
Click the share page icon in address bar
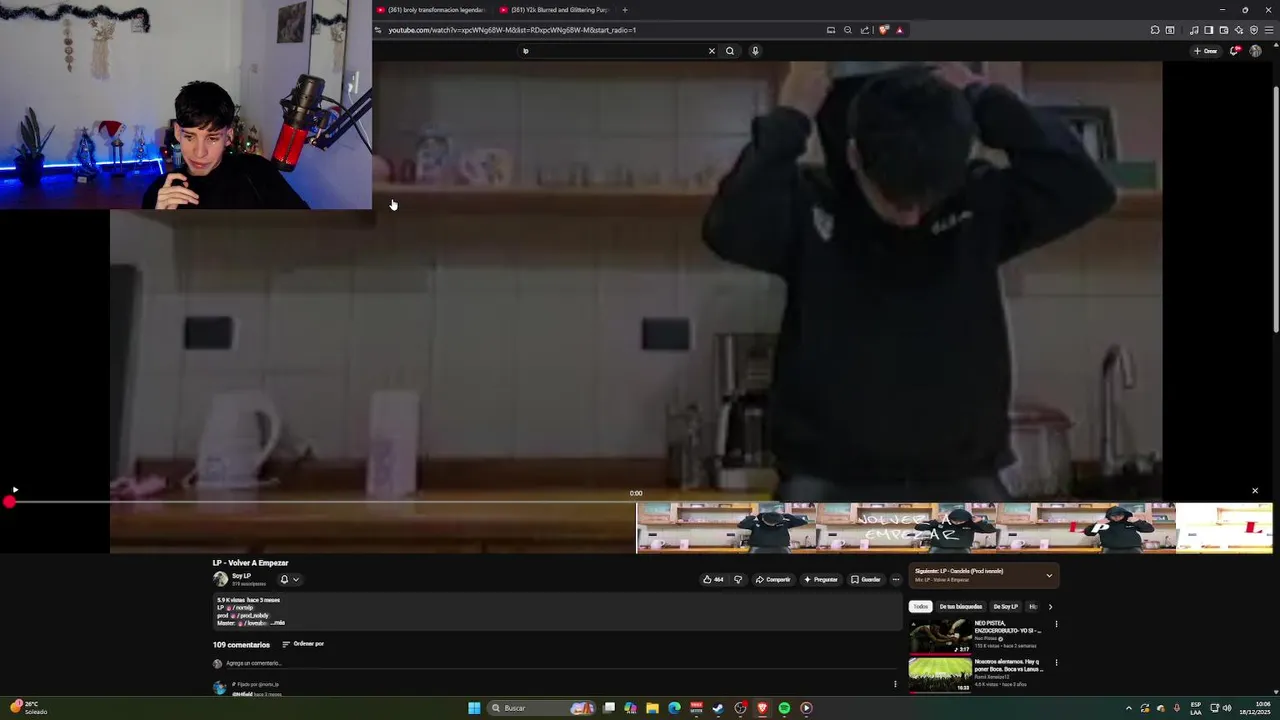[865, 30]
